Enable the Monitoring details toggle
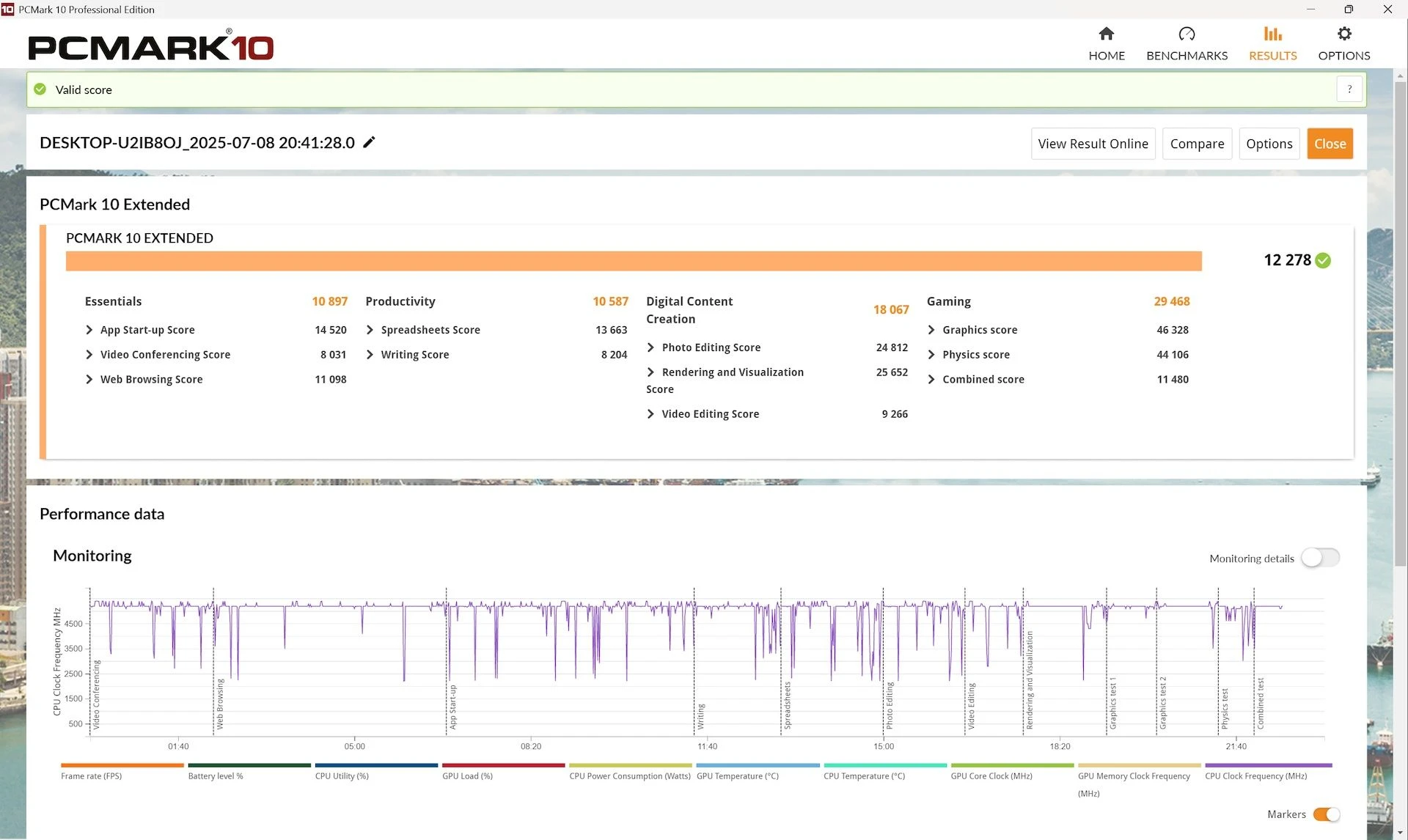Image resolution: width=1408 pixels, height=840 pixels. coord(1320,558)
